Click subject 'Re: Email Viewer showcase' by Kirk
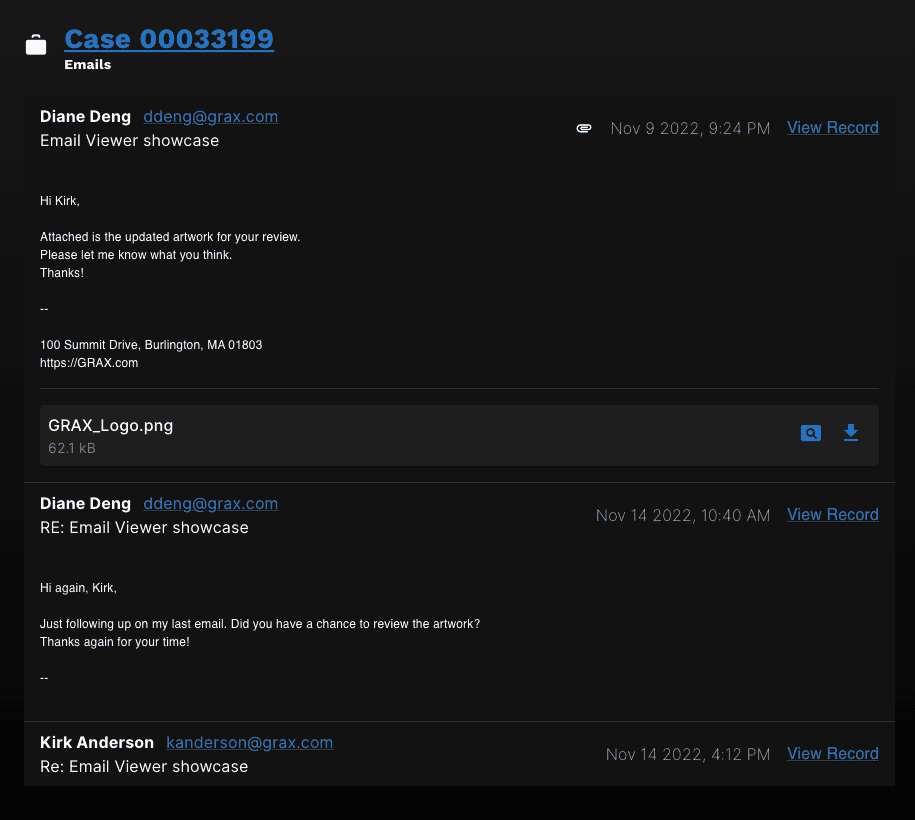 [x=144, y=767]
